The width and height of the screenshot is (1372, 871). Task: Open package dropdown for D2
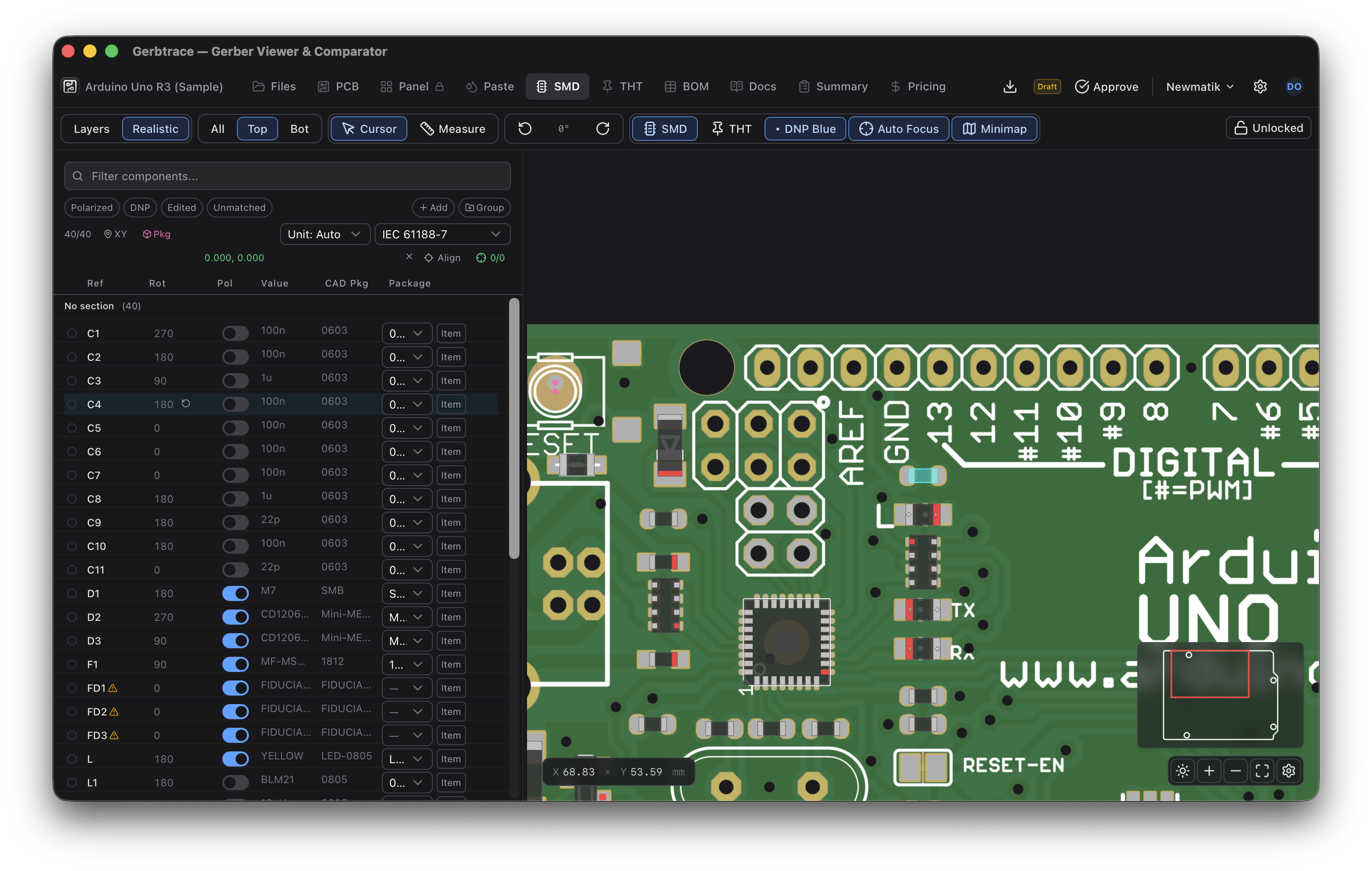click(406, 617)
